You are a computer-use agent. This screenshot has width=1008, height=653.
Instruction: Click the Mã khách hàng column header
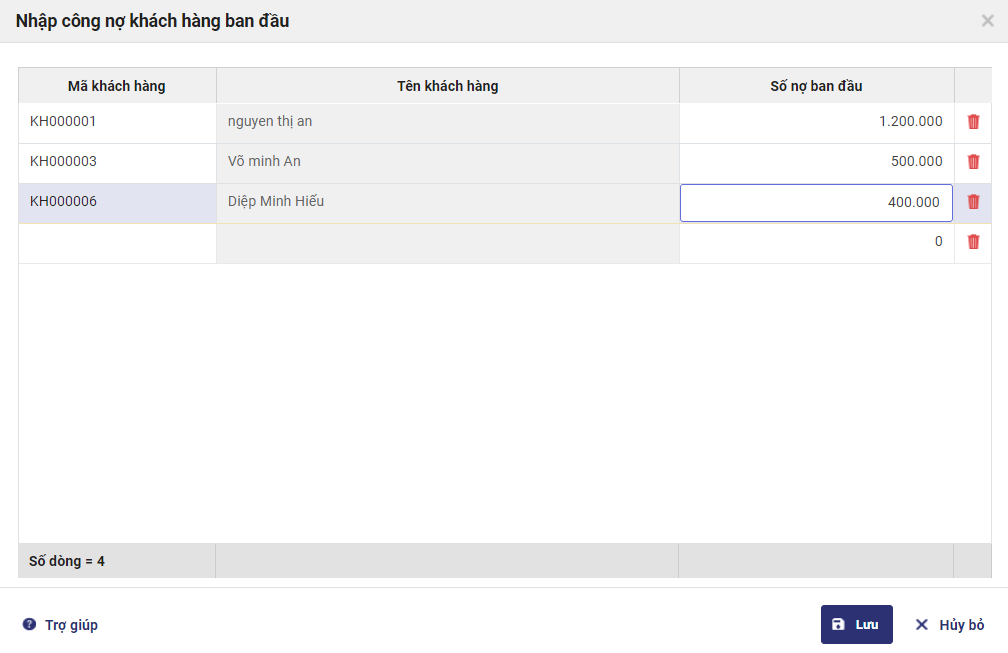[x=117, y=86]
